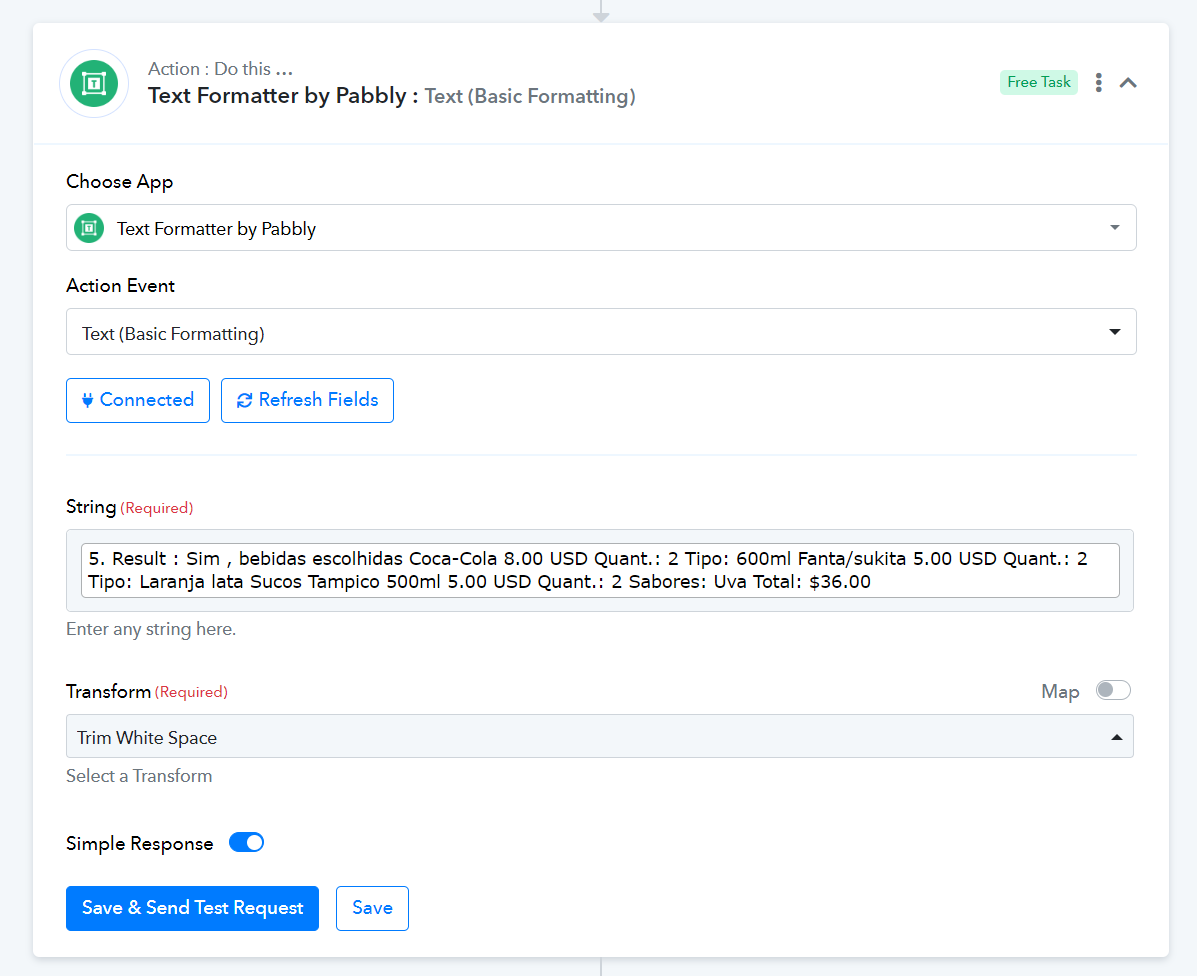1197x976 pixels.
Task: Click Refresh Fields button
Action: pyautogui.click(x=307, y=401)
